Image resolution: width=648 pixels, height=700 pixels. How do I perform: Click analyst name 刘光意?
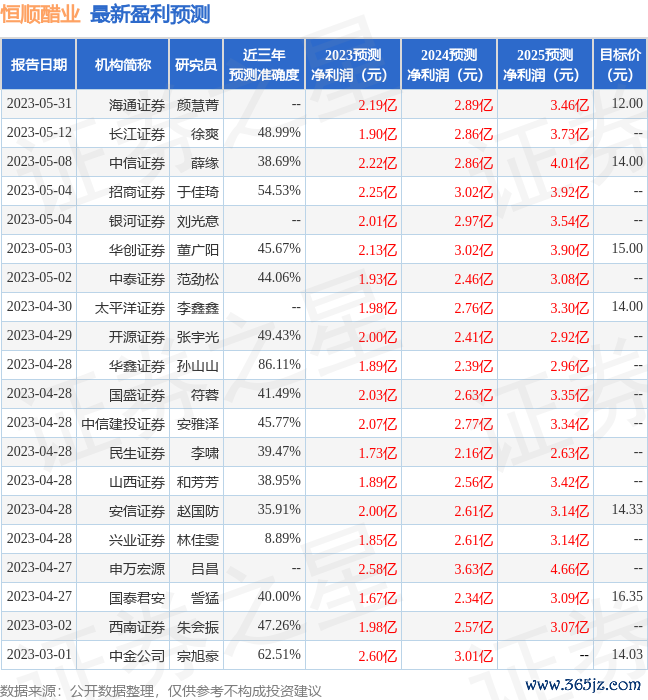[x=198, y=221]
